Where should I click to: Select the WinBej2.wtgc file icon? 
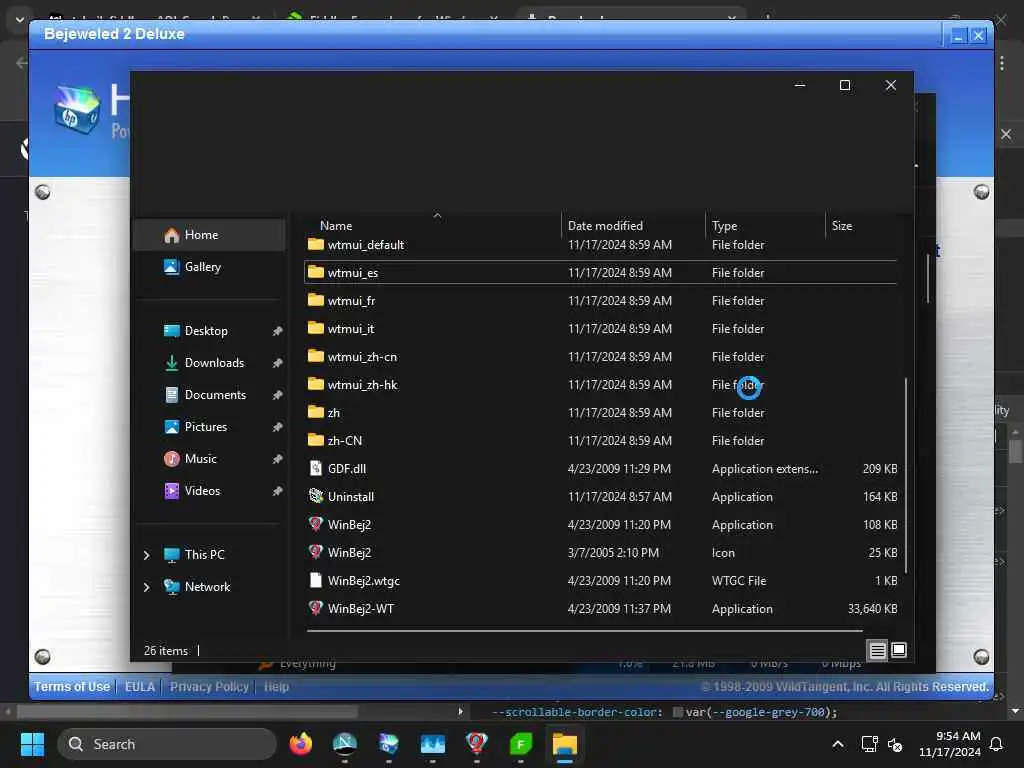pos(316,580)
